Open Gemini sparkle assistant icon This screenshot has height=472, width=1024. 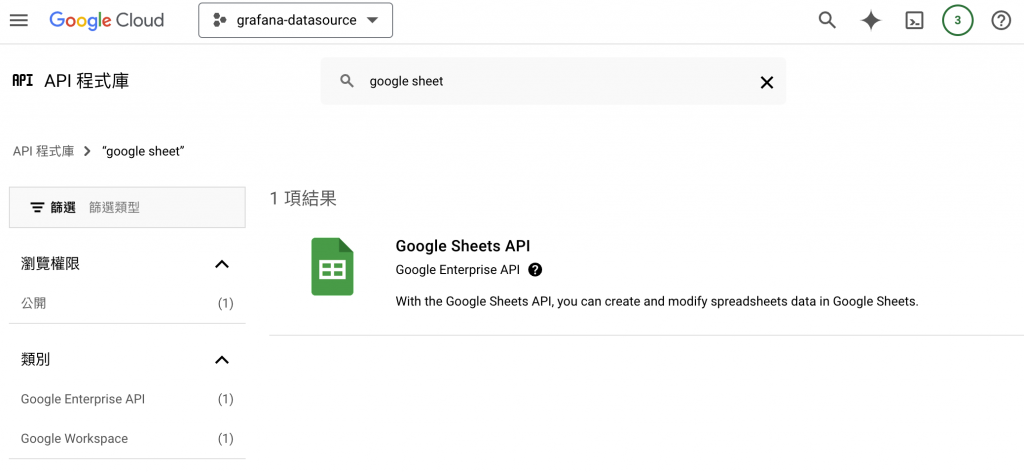pyautogui.click(x=871, y=21)
